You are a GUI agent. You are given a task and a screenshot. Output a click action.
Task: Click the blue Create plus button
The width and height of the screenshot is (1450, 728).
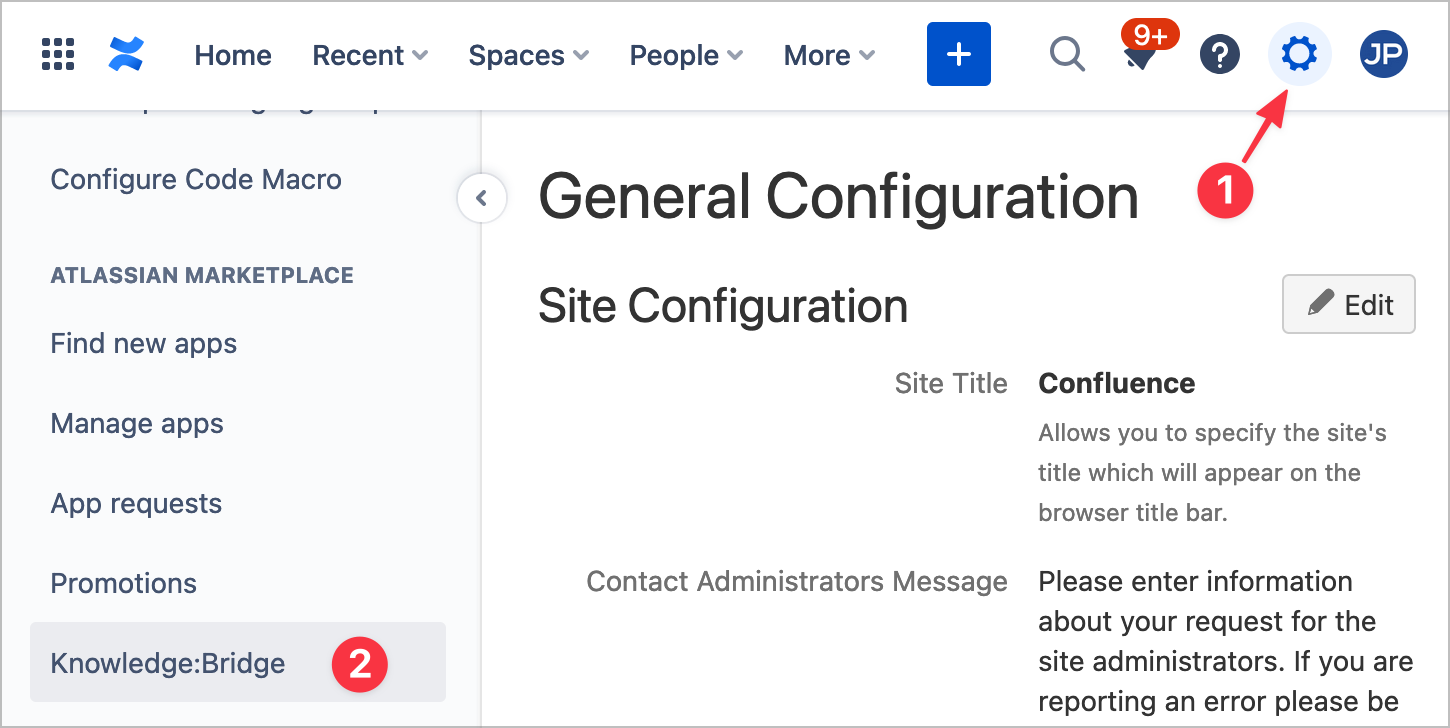tap(958, 54)
